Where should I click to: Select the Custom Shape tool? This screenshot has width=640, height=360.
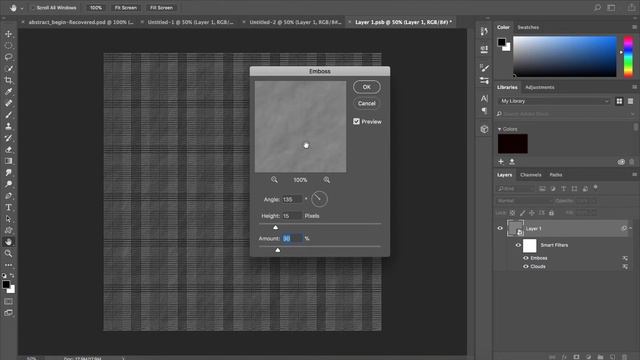(x=9, y=230)
